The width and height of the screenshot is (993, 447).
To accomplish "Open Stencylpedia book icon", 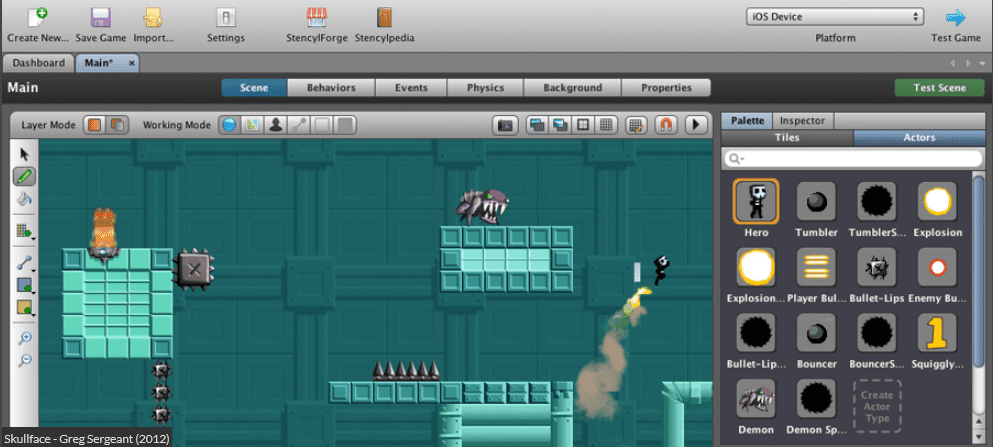I will pos(384,17).
